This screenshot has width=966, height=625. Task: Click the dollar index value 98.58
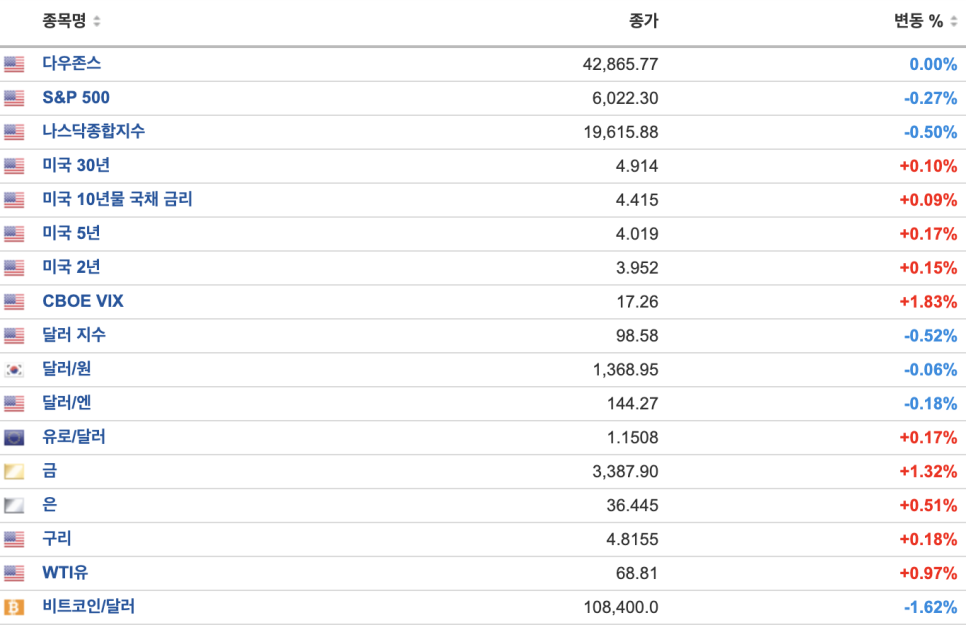[x=637, y=335]
